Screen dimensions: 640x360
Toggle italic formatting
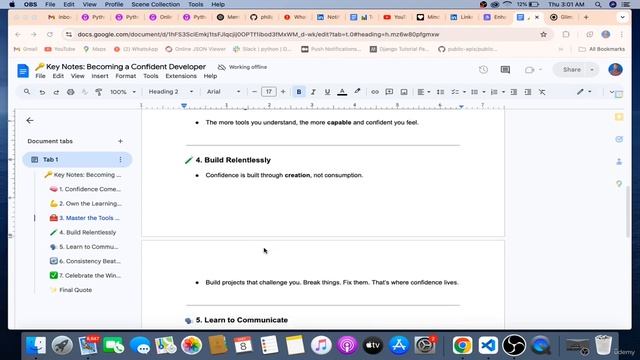(x=313, y=92)
